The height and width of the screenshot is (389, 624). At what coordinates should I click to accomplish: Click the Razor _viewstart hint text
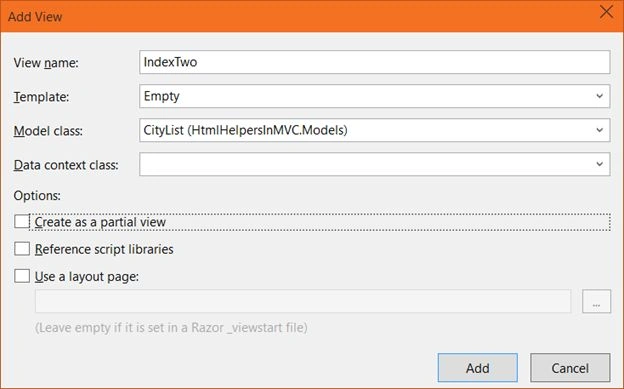point(171,328)
